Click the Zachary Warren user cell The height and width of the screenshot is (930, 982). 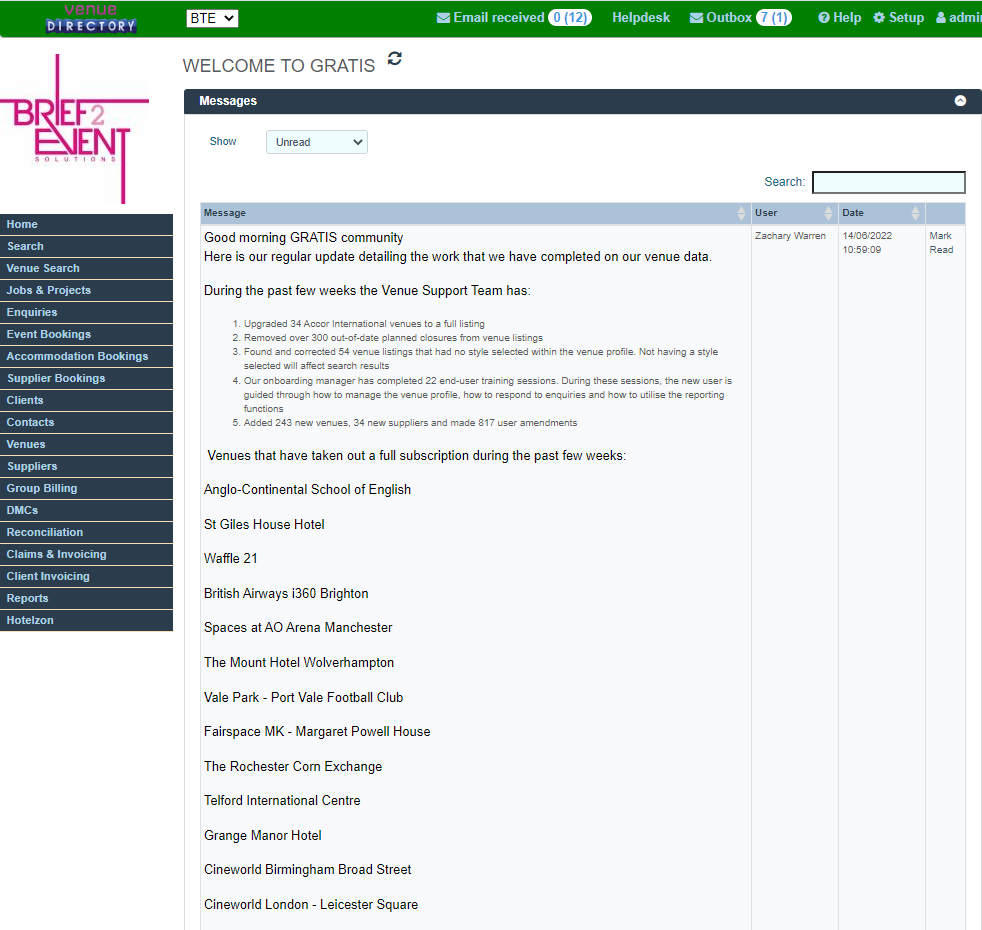pyautogui.click(x=790, y=235)
